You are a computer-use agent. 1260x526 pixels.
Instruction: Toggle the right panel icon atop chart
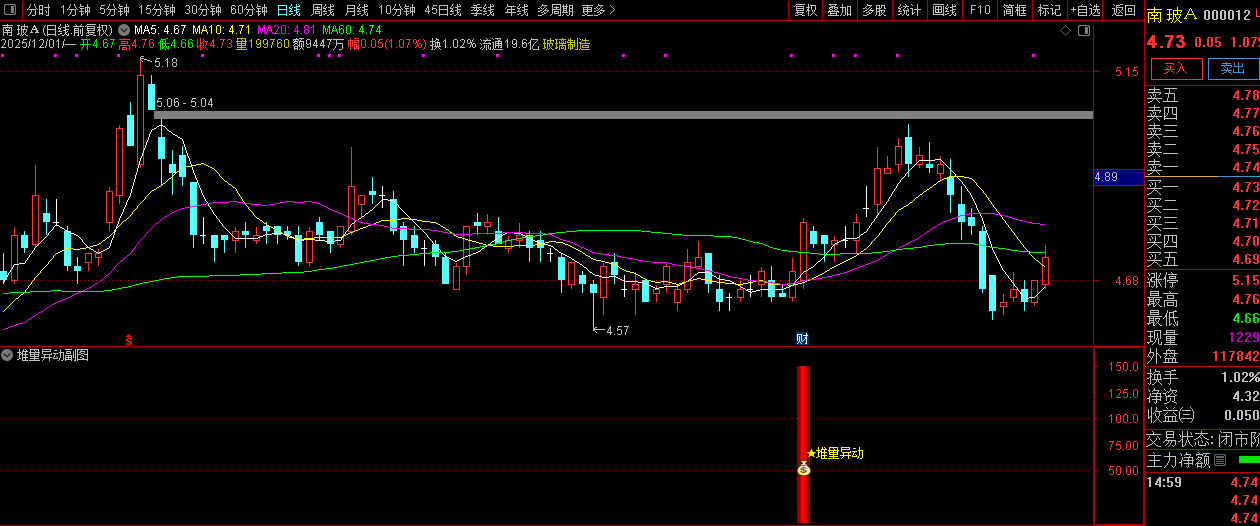(1084, 32)
